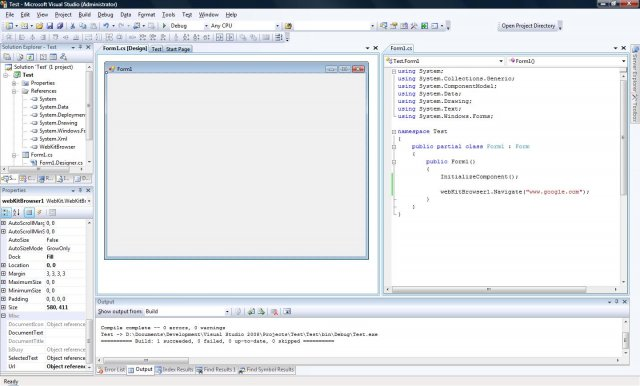Select WebKitBrowser reference in Solution Explorer
Viewport: 640px width, 386px height.
(x=57, y=147)
